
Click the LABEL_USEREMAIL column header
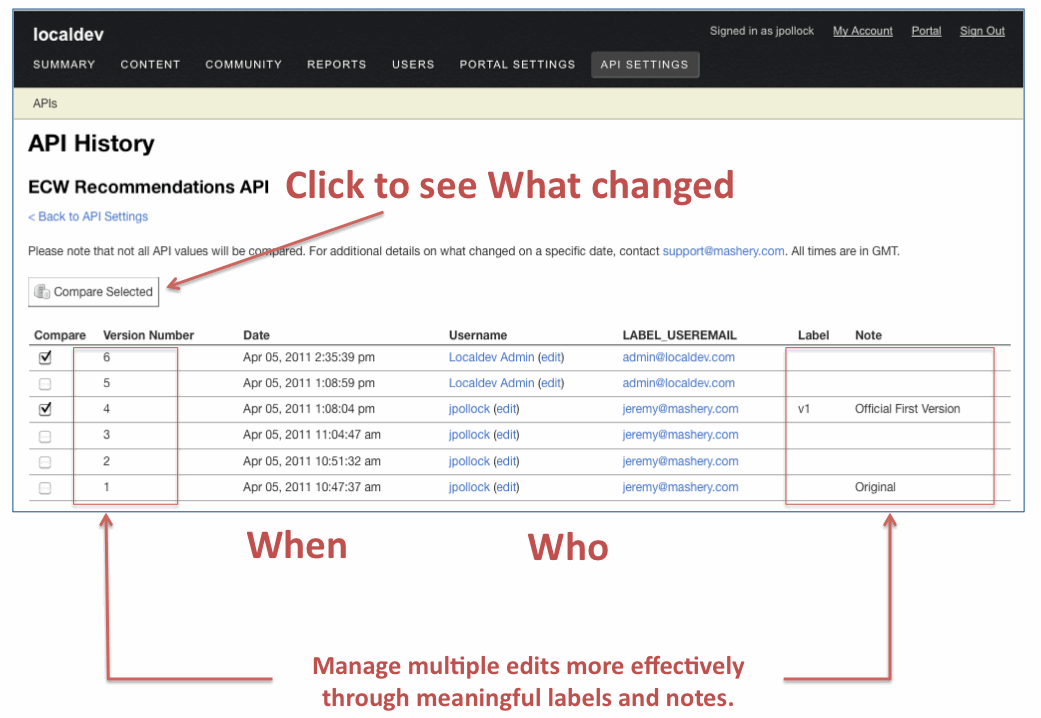tap(680, 335)
